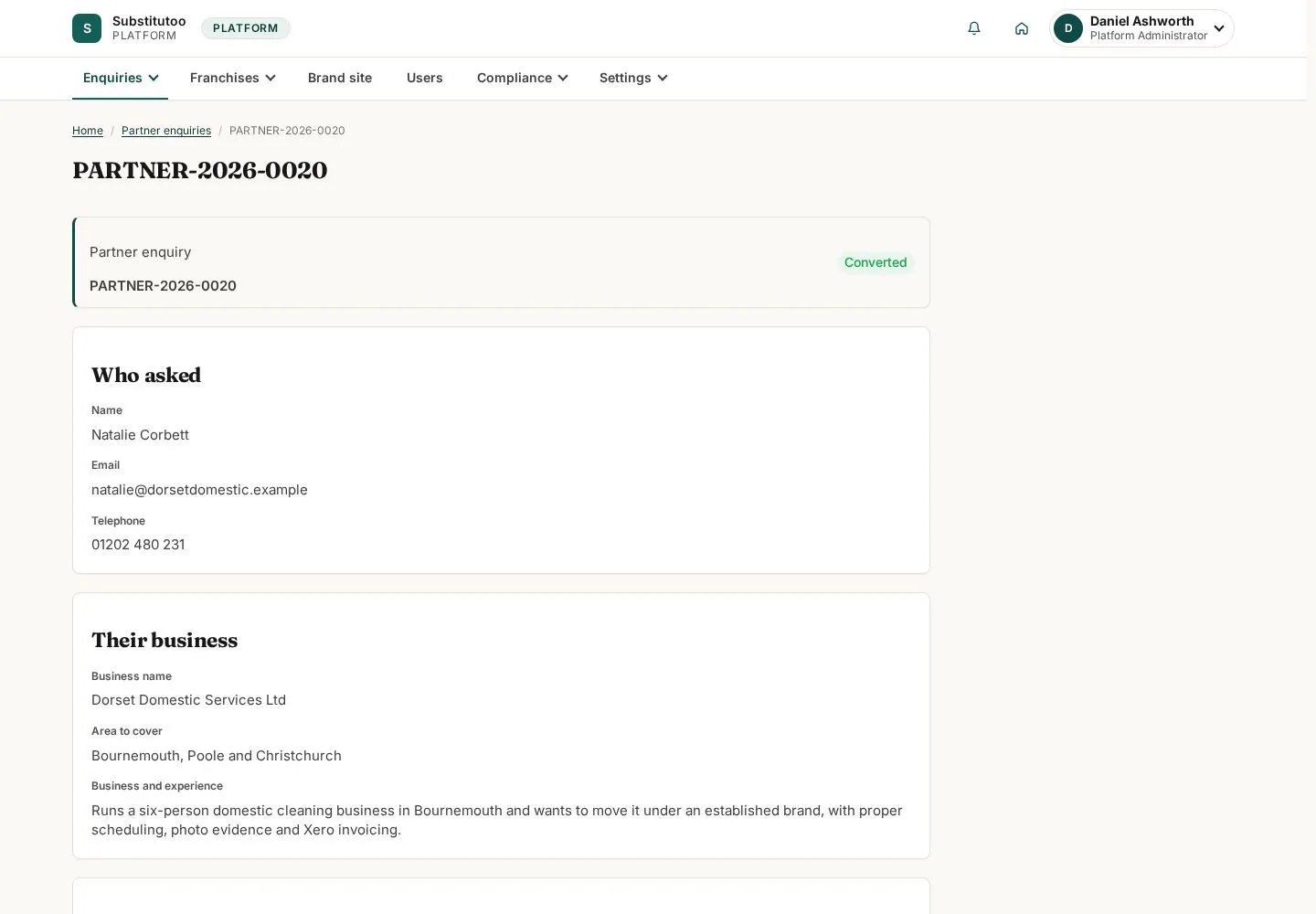Follow the Partner enquiries breadcrumb link
This screenshot has width=1316, height=914.
pos(166,131)
